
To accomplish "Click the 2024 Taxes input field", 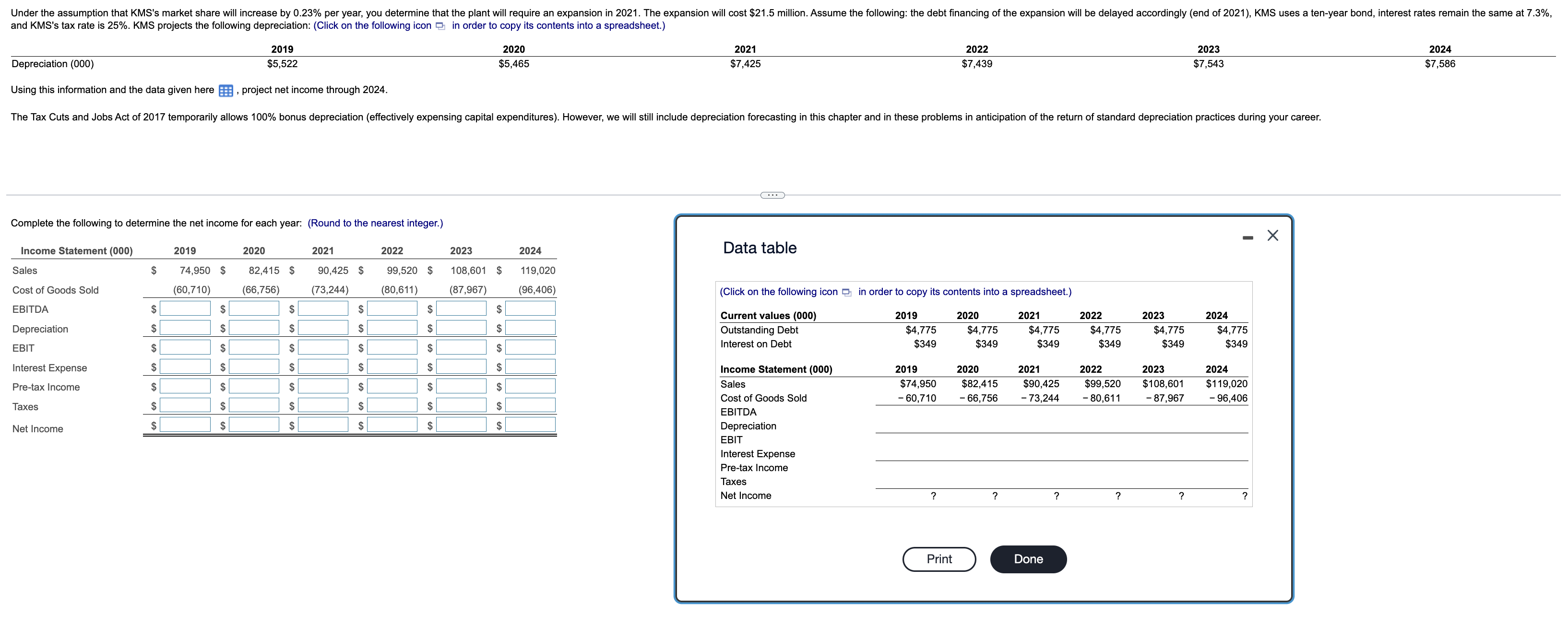I will 530,406.
